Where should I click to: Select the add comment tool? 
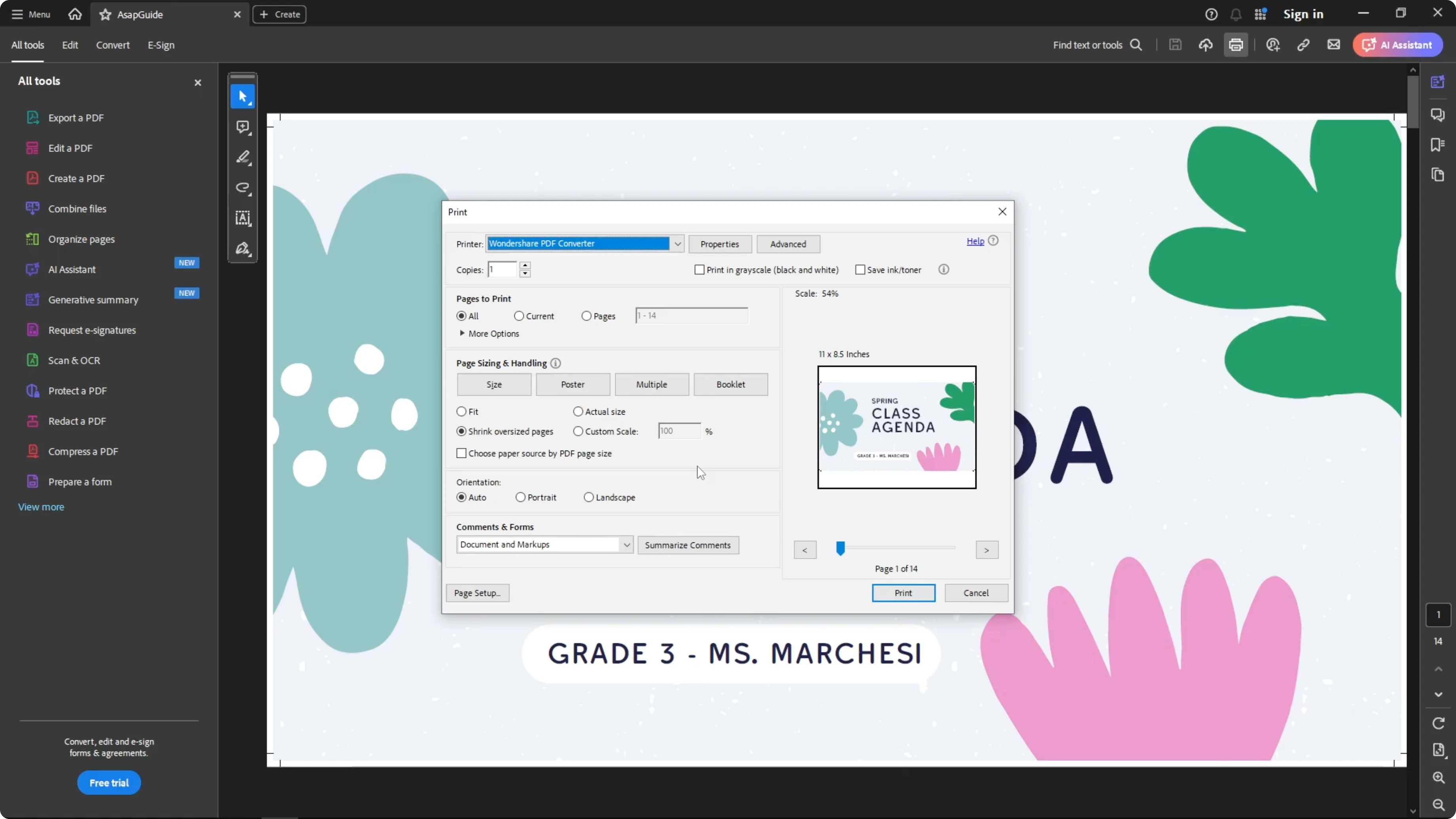pyautogui.click(x=243, y=127)
